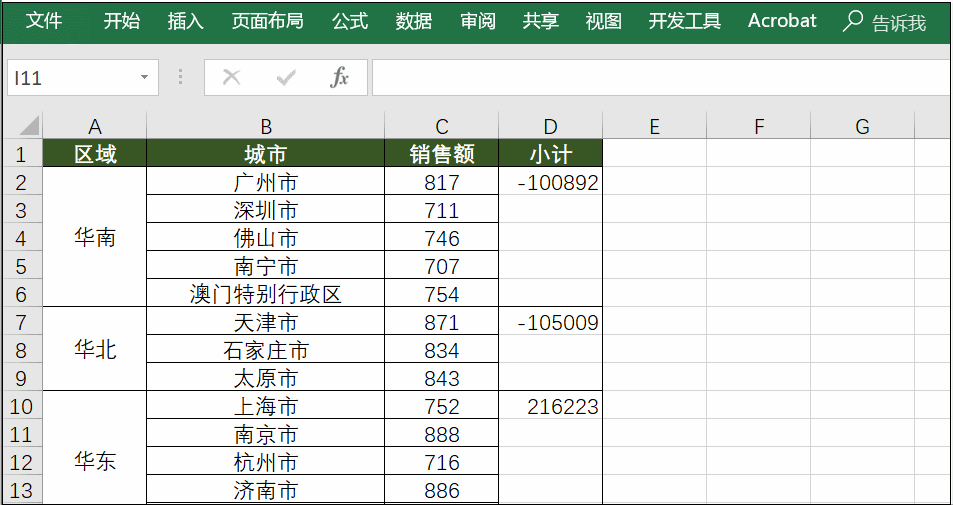
Task: Select the subtotal cell -105009
Action: point(551,322)
